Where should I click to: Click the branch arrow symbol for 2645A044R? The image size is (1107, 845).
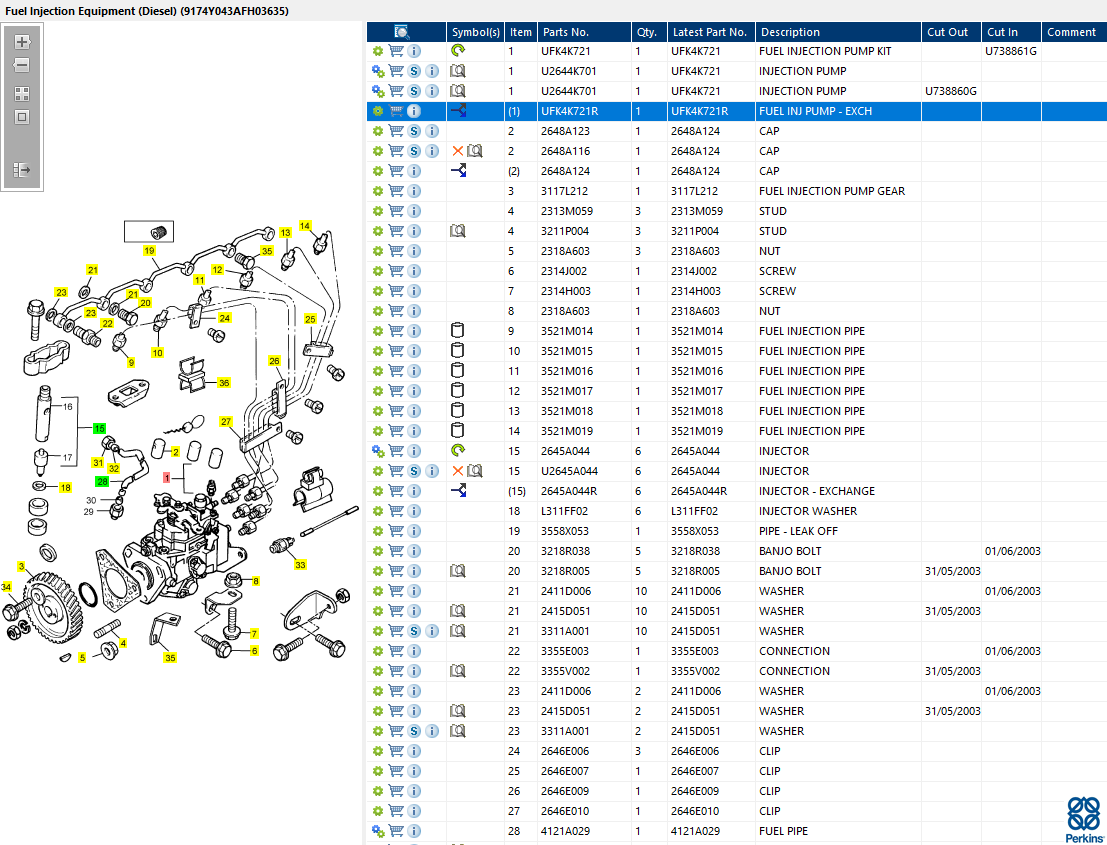(x=458, y=491)
